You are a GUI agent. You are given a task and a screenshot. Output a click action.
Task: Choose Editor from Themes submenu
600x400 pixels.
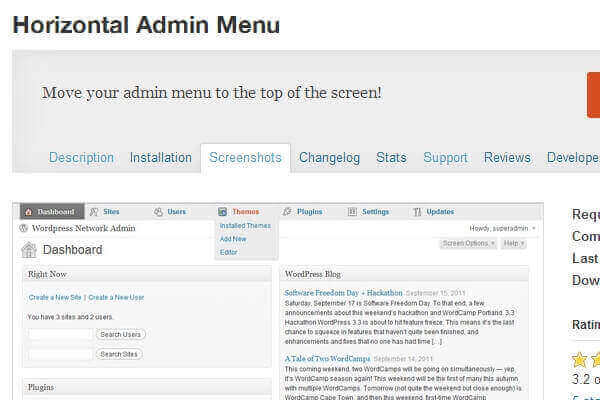click(228, 252)
